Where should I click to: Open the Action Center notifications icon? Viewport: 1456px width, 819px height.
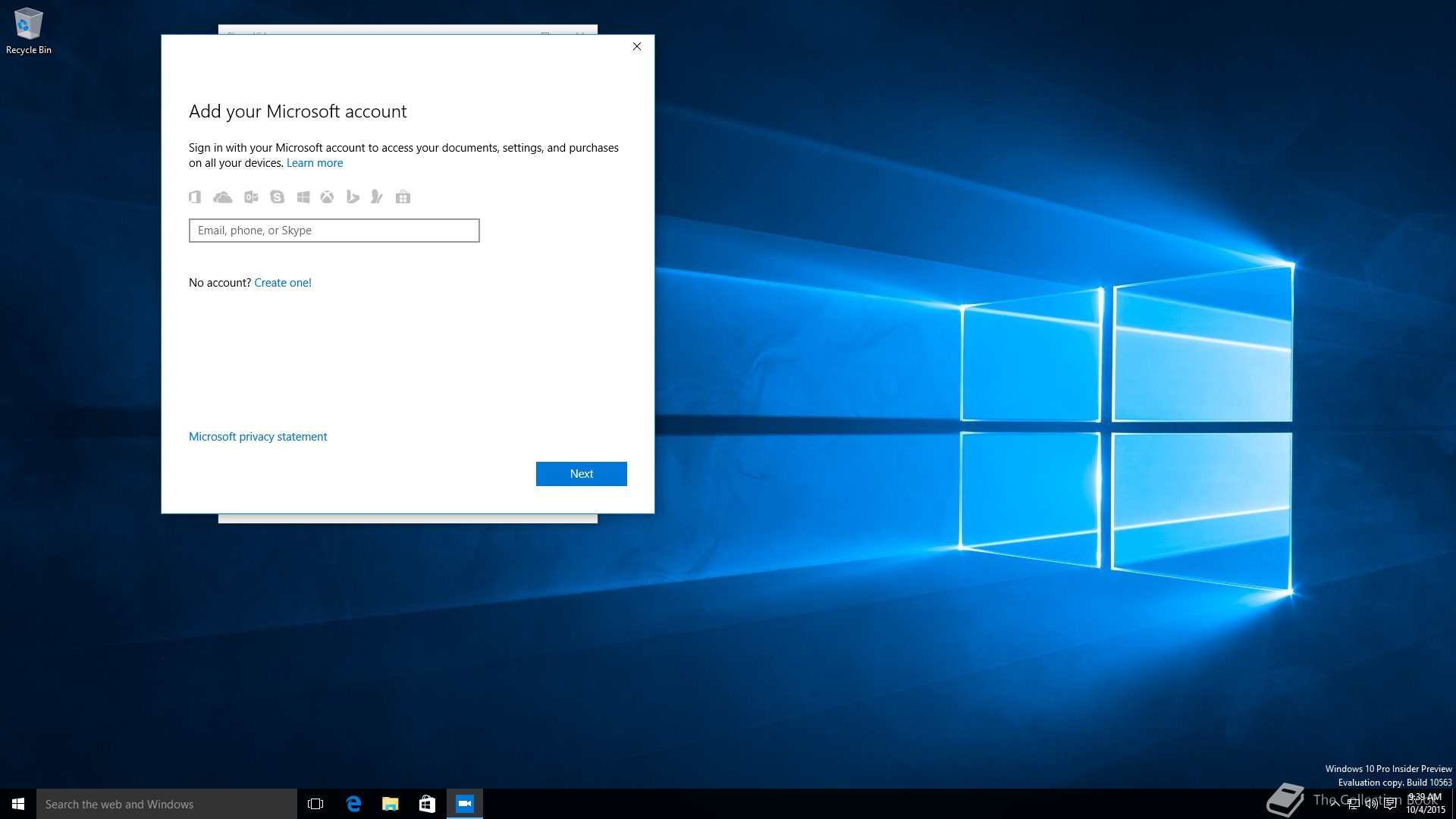1390,804
